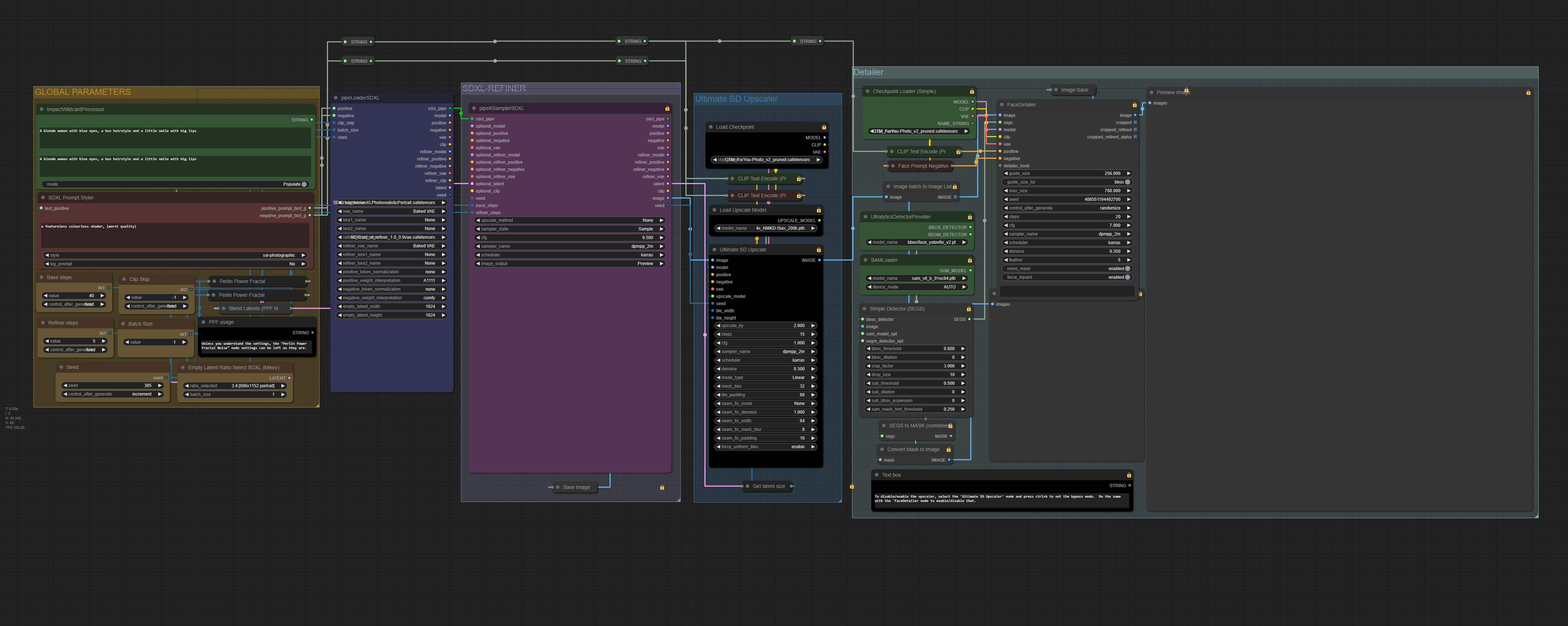Increase Base steps value with right arrow
This screenshot has height=626, width=1568.
pyautogui.click(x=102, y=296)
